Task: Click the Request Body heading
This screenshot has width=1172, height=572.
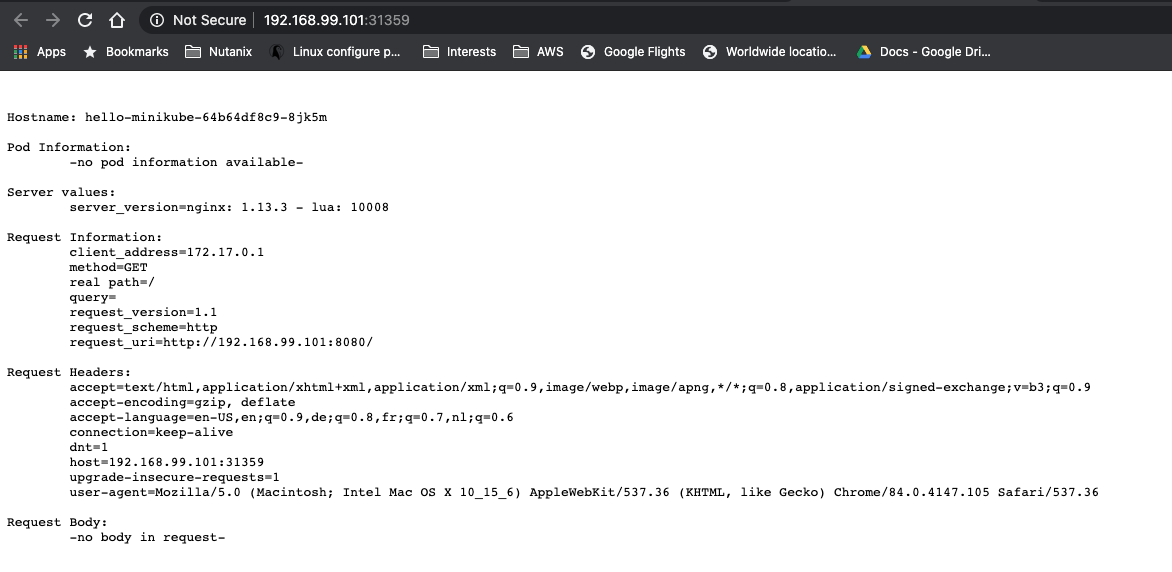Action: (x=58, y=522)
